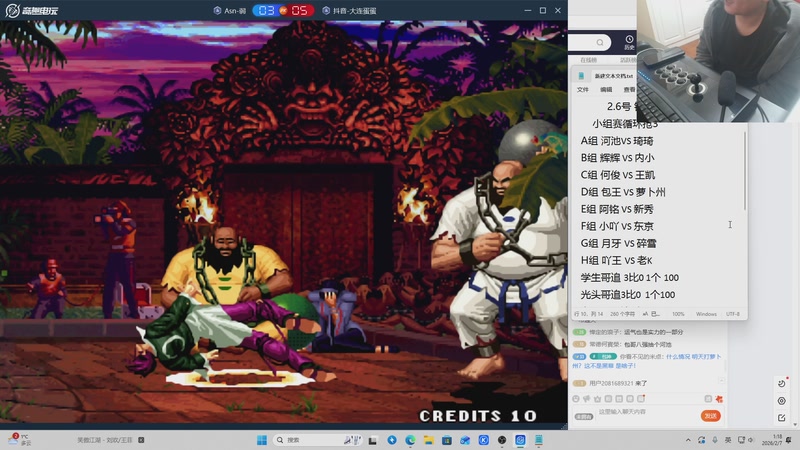Open the 编辑 menu in Notepad

[606, 90]
